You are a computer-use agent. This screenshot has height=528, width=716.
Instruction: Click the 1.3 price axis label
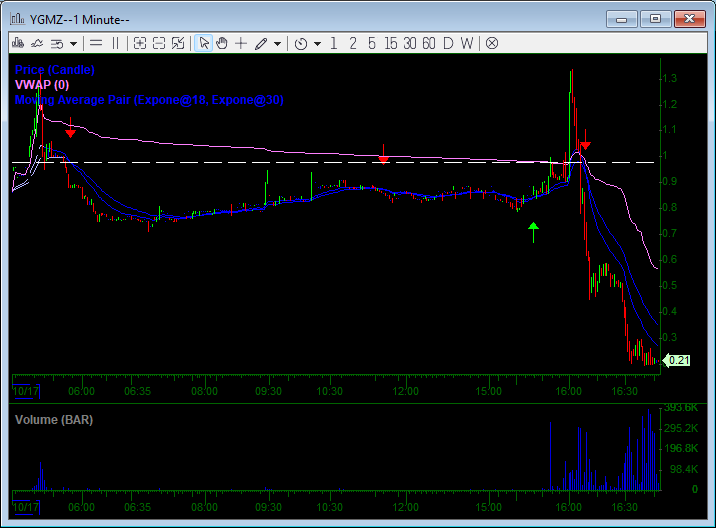click(x=670, y=78)
